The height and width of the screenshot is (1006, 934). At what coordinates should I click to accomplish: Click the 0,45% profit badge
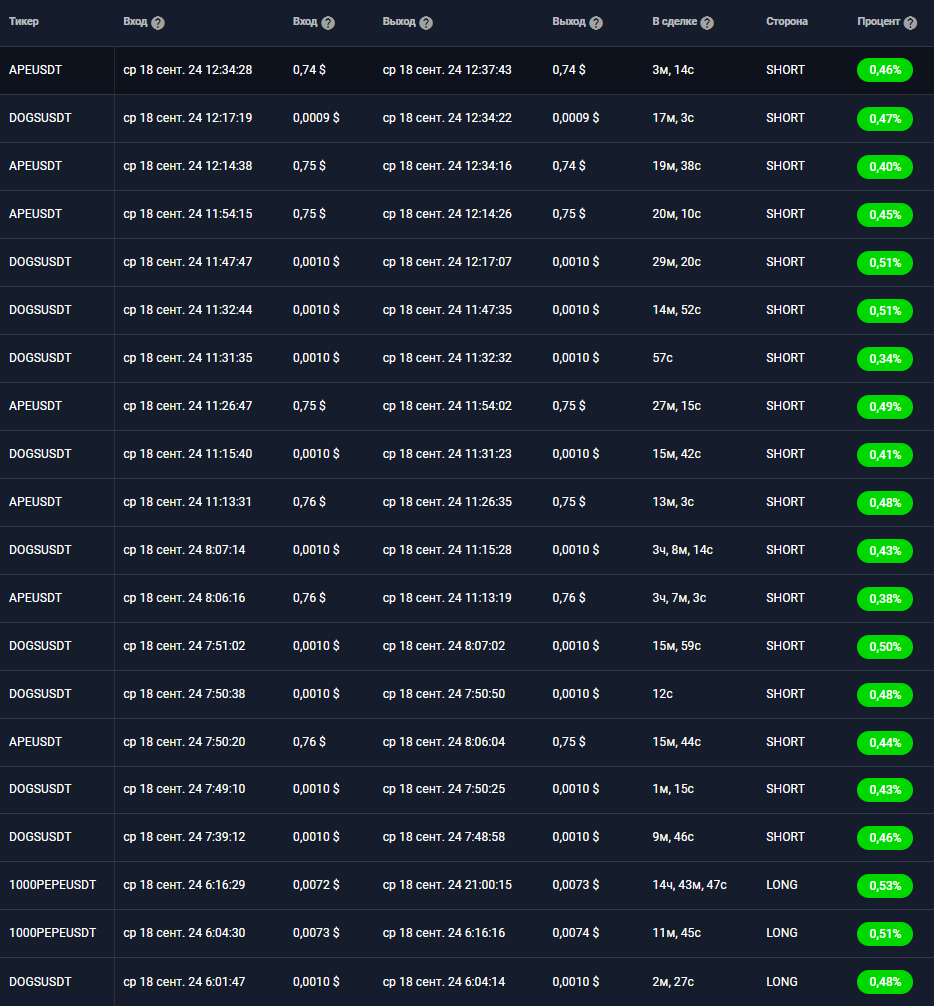tap(885, 215)
